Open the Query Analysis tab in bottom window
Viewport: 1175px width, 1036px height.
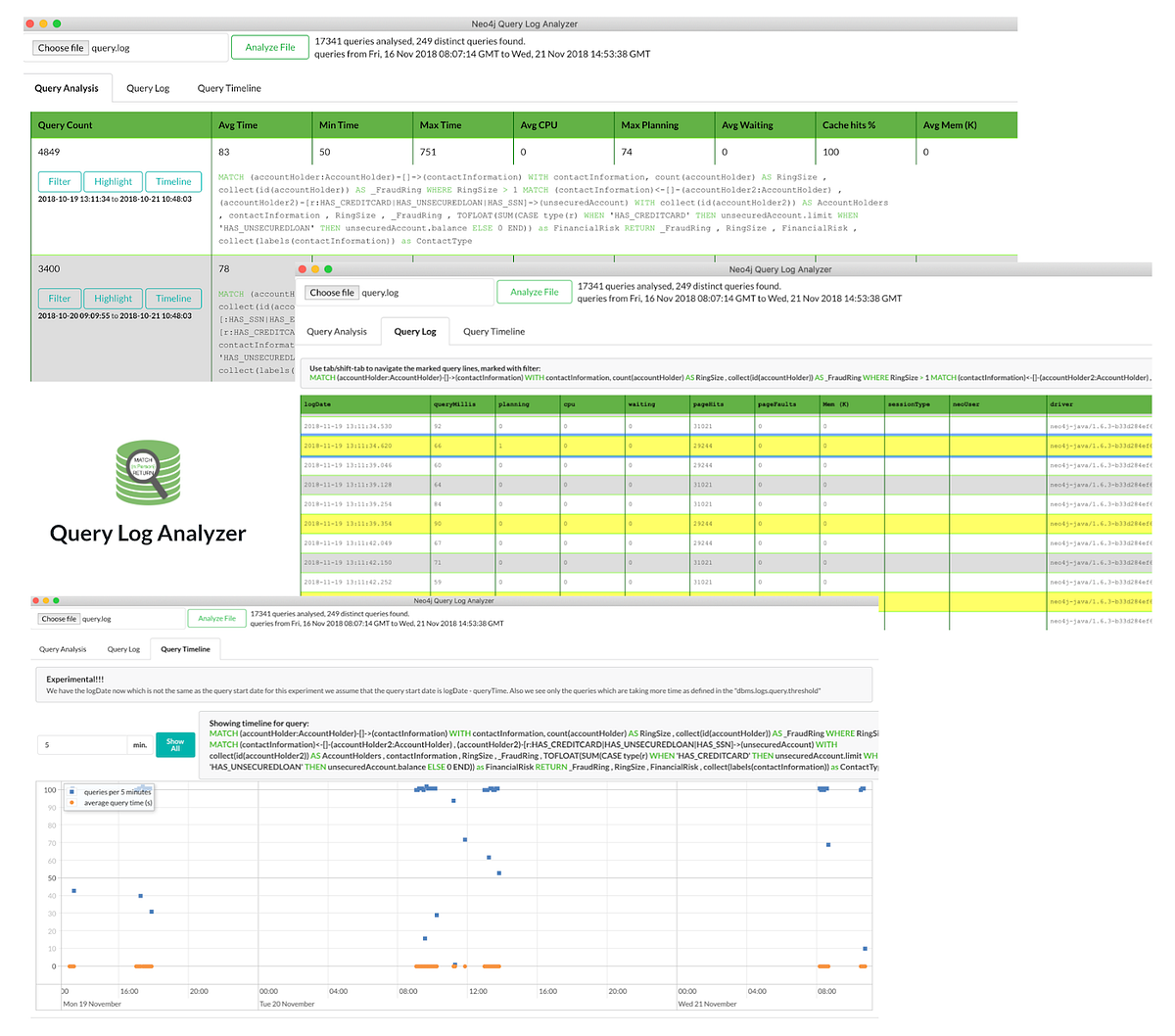(x=63, y=648)
